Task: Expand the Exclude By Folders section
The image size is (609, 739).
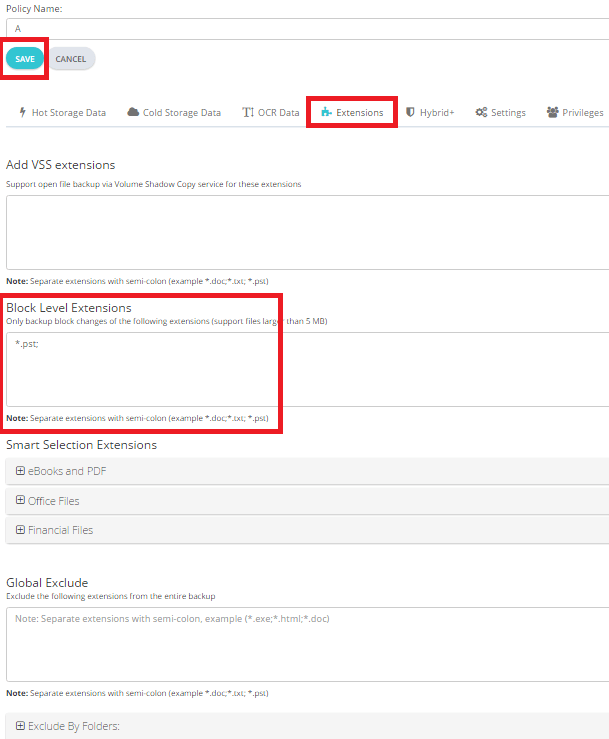Action: click(307, 726)
